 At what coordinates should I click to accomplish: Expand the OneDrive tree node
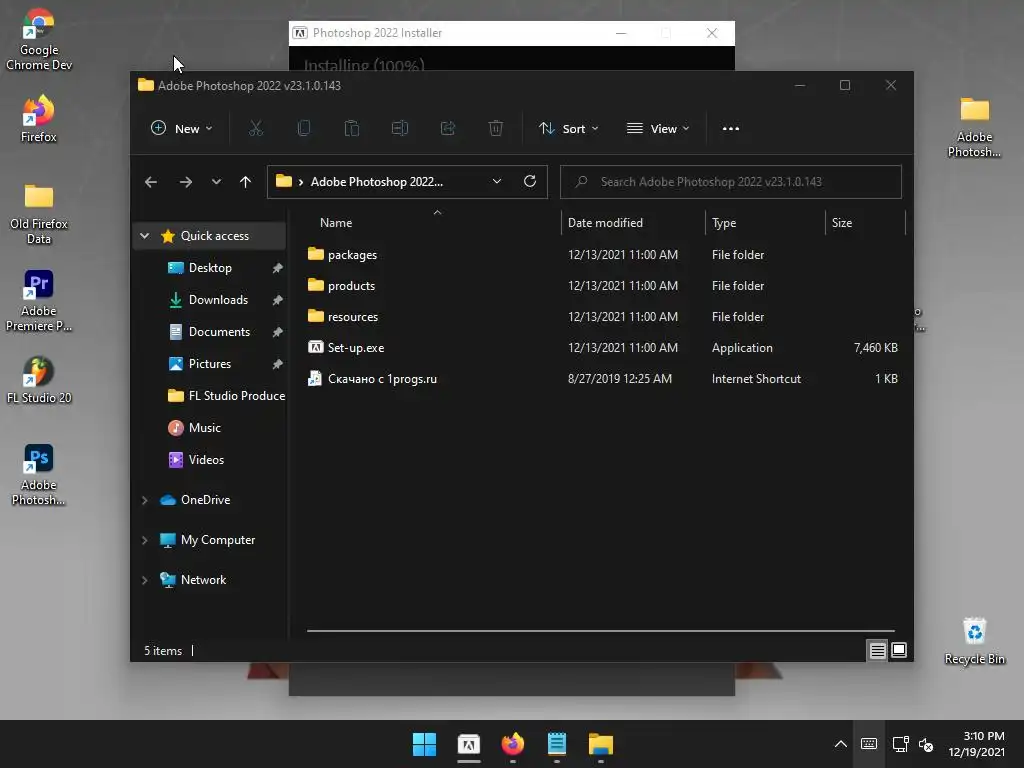145,500
